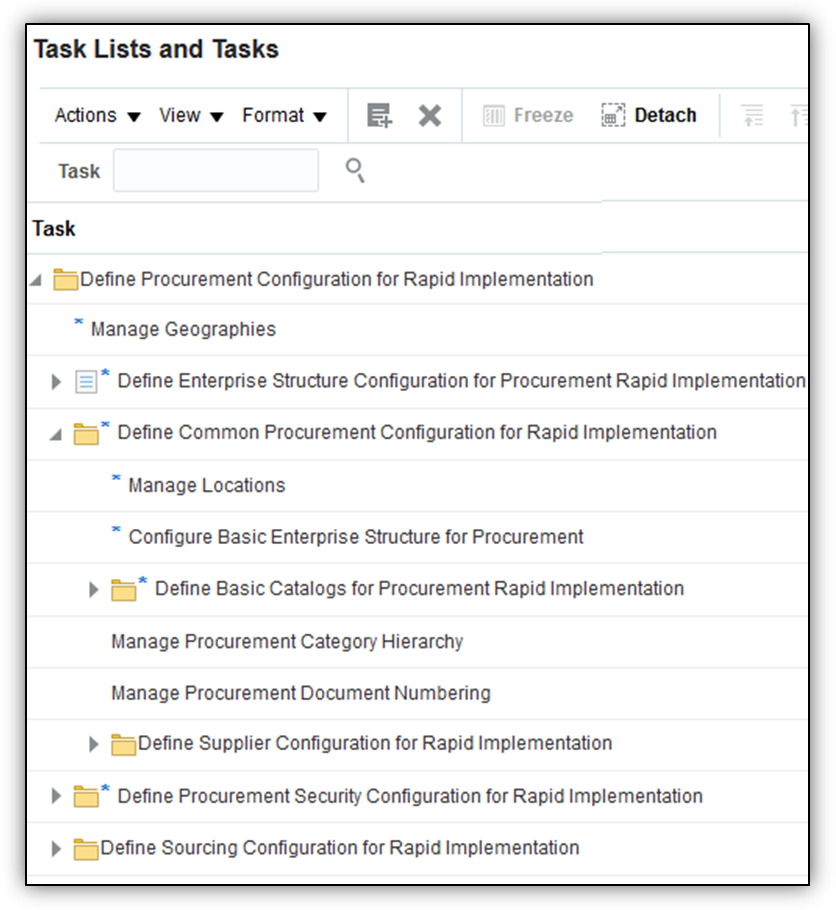Click document icon beside Define Enterprise Structure
Viewport: 836px width, 910px height.
(x=87, y=382)
